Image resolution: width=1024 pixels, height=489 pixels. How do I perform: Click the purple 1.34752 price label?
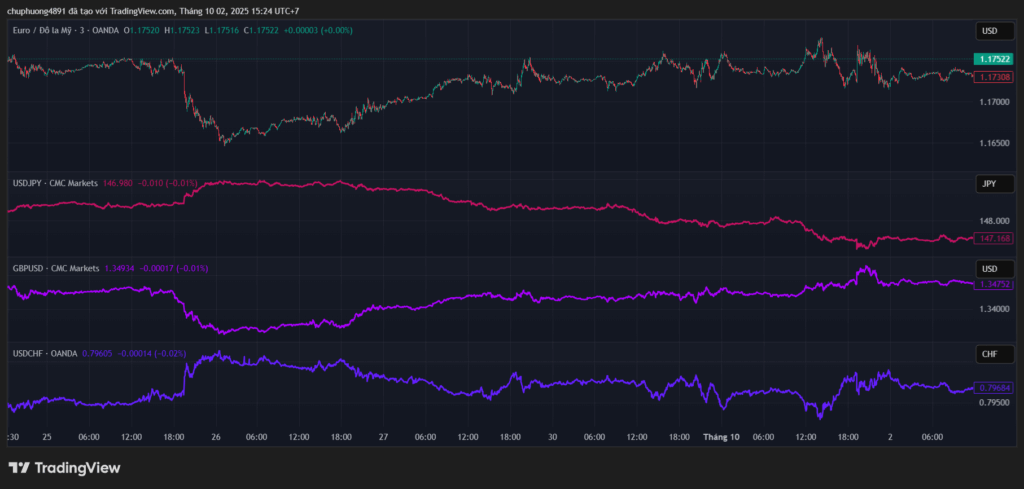993,284
